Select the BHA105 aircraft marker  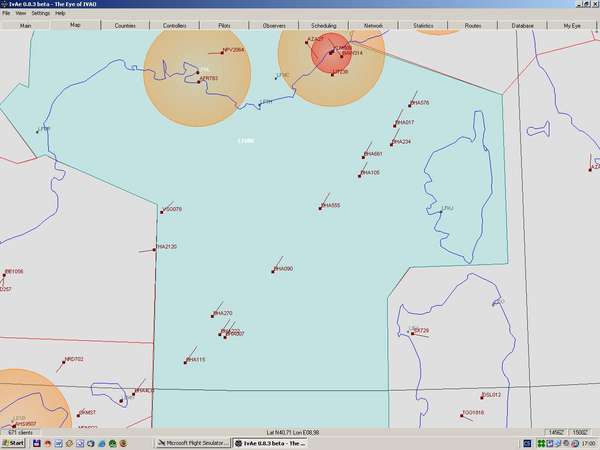click(360, 176)
